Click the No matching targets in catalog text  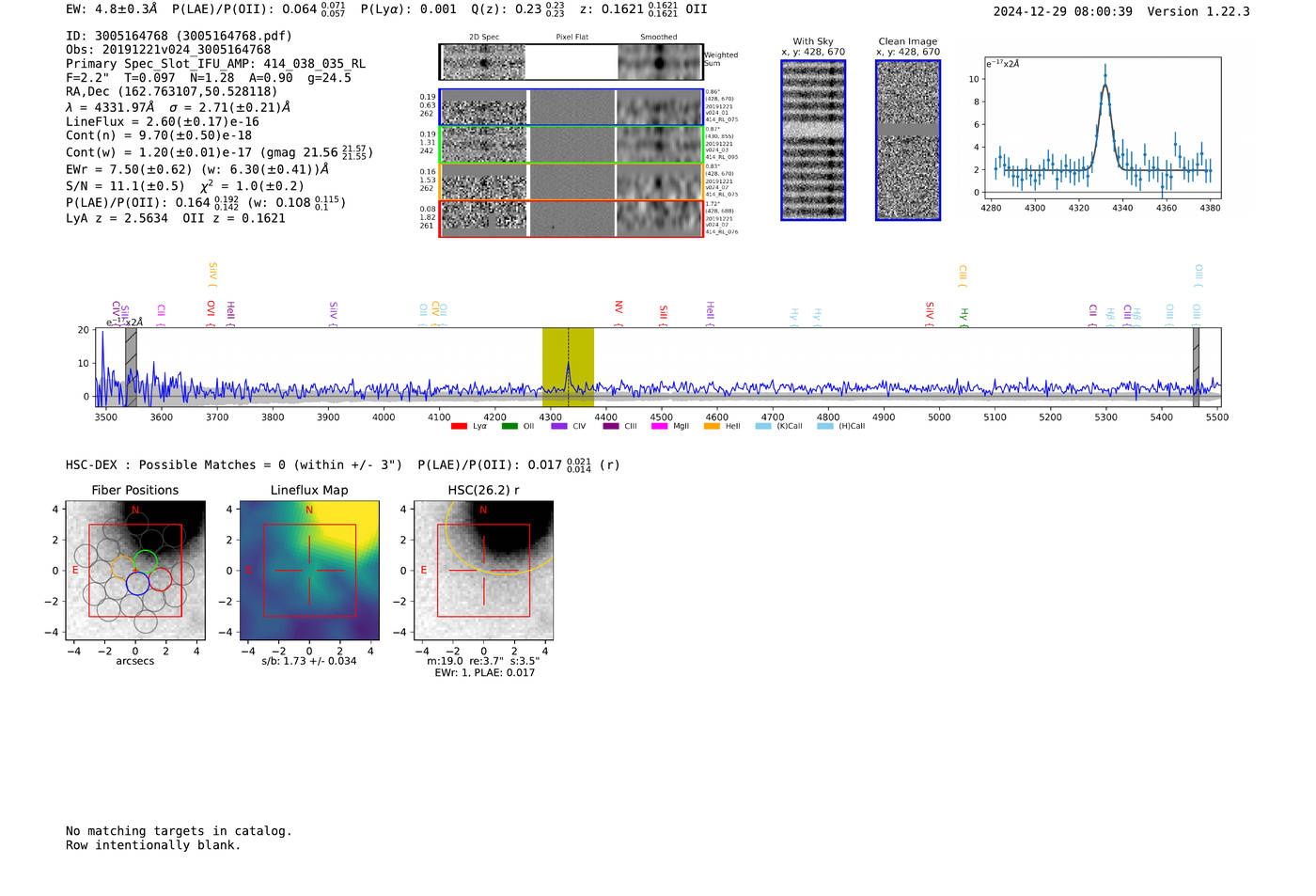click(x=179, y=831)
